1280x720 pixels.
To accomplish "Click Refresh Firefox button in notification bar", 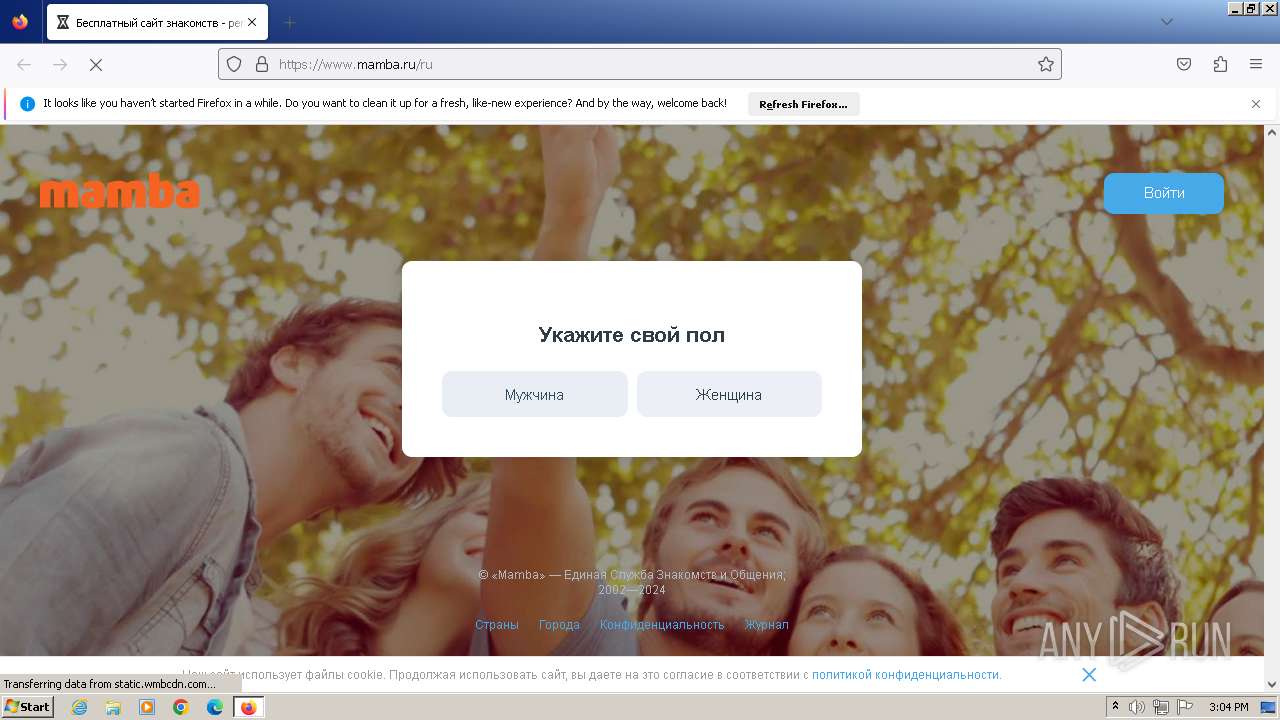I will [x=803, y=104].
